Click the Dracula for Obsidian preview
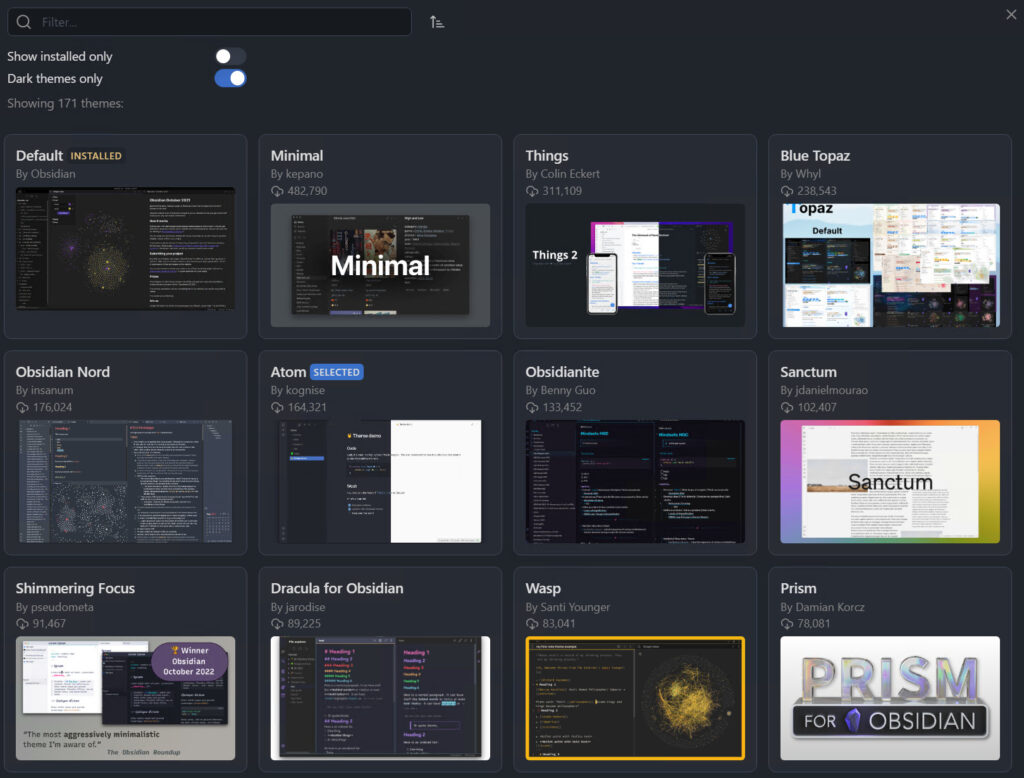Screen dimensions: 1024x778 (380, 698)
